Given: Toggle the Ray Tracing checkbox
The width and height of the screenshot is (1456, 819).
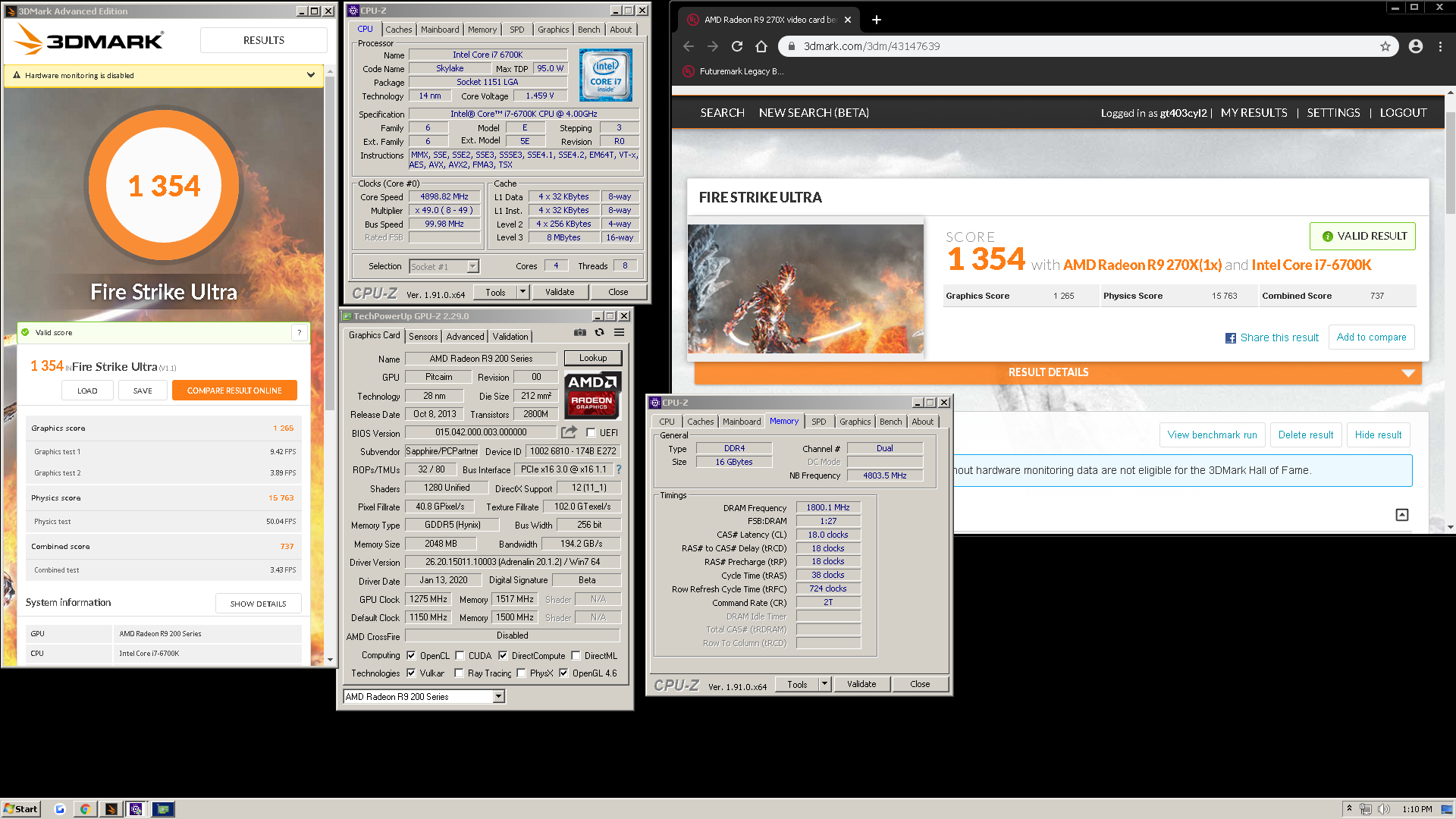Looking at the screenshot, I should click(x=459, y=673).
